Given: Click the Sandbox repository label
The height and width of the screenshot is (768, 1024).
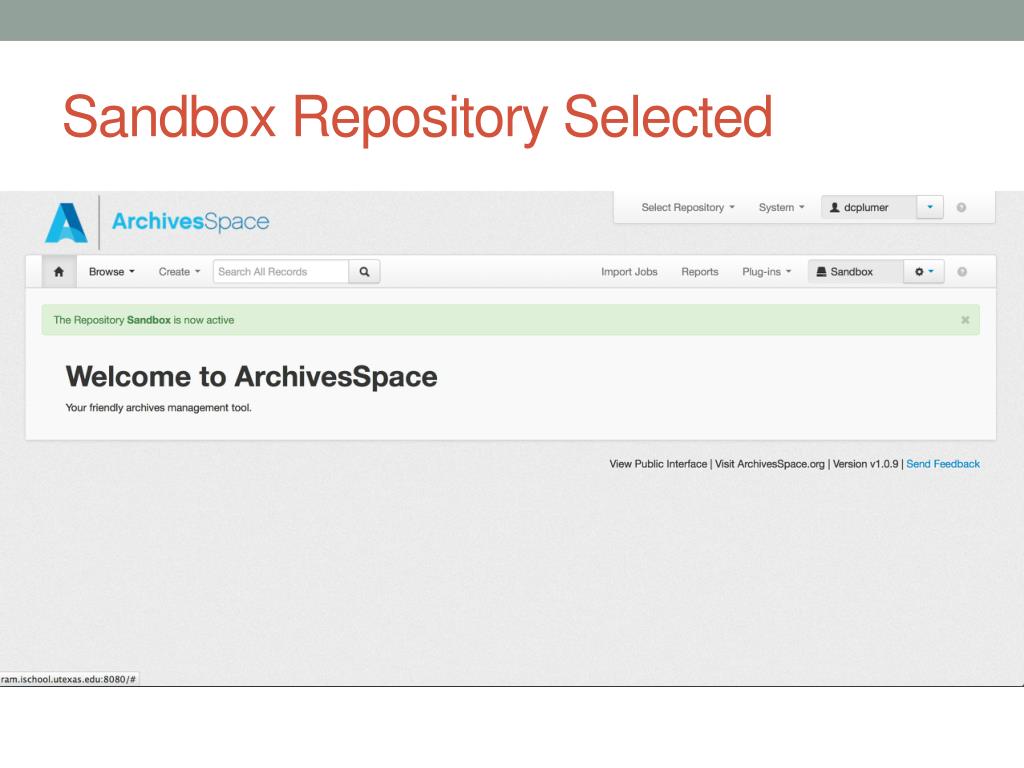Looking at the screenshot, I should click(856, 272).
